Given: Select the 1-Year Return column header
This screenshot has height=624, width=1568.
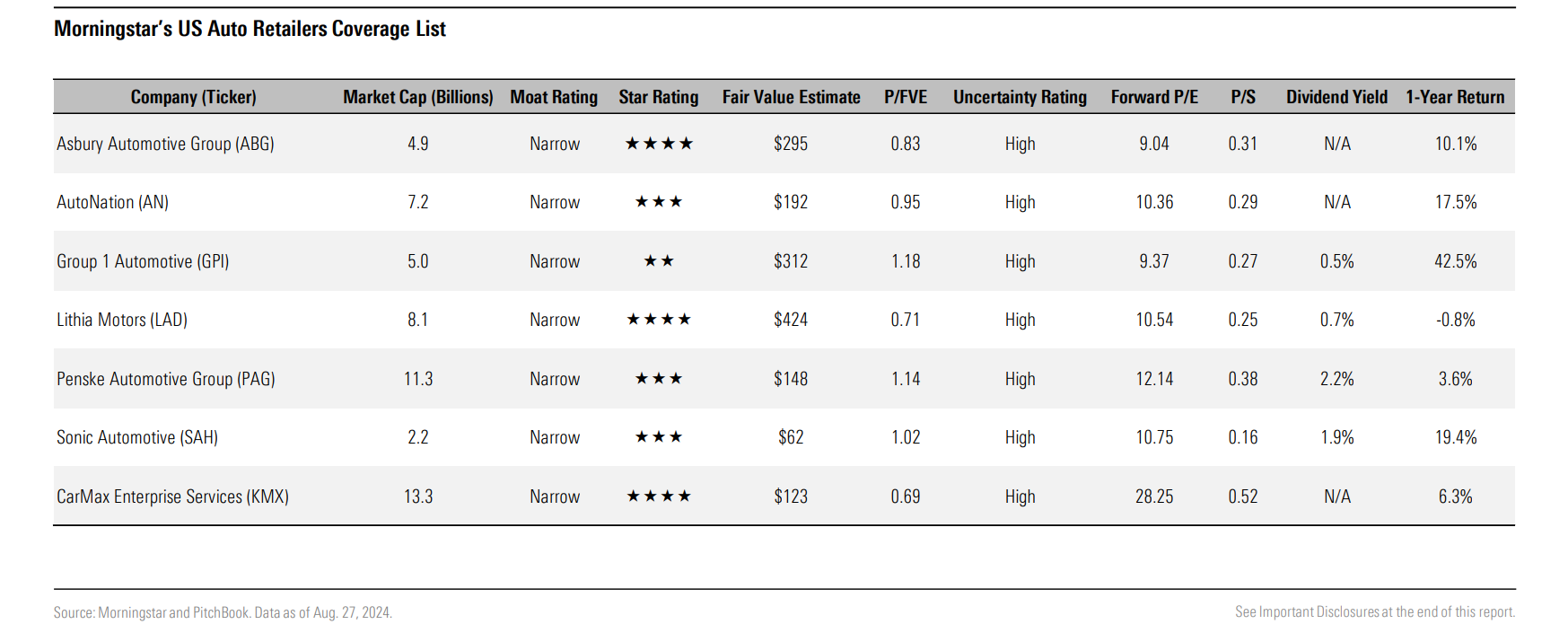Looking at the screenshot, I should (1455, 97).
